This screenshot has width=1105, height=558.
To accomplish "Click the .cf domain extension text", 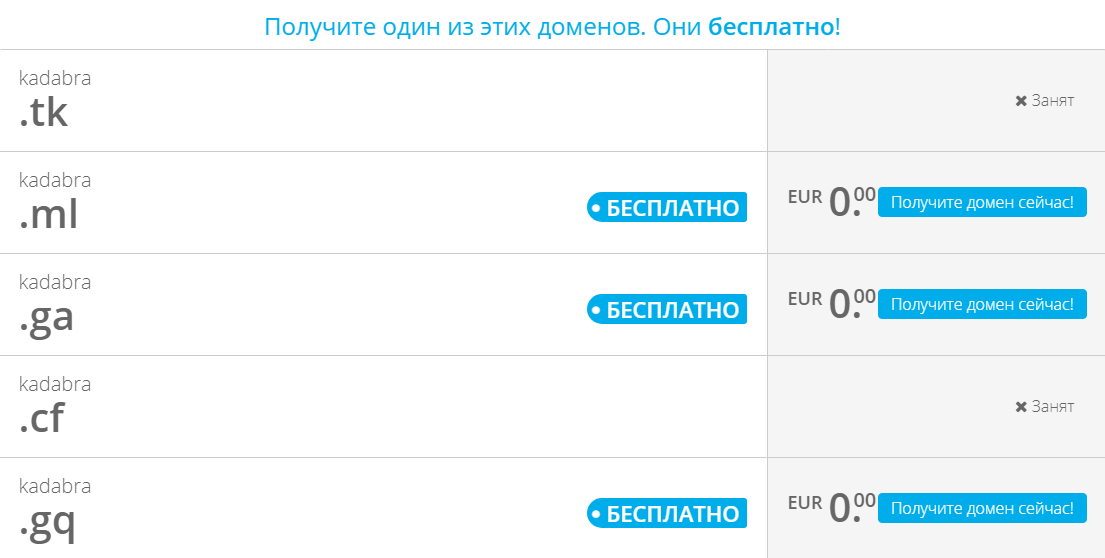I will click(42, 420).
